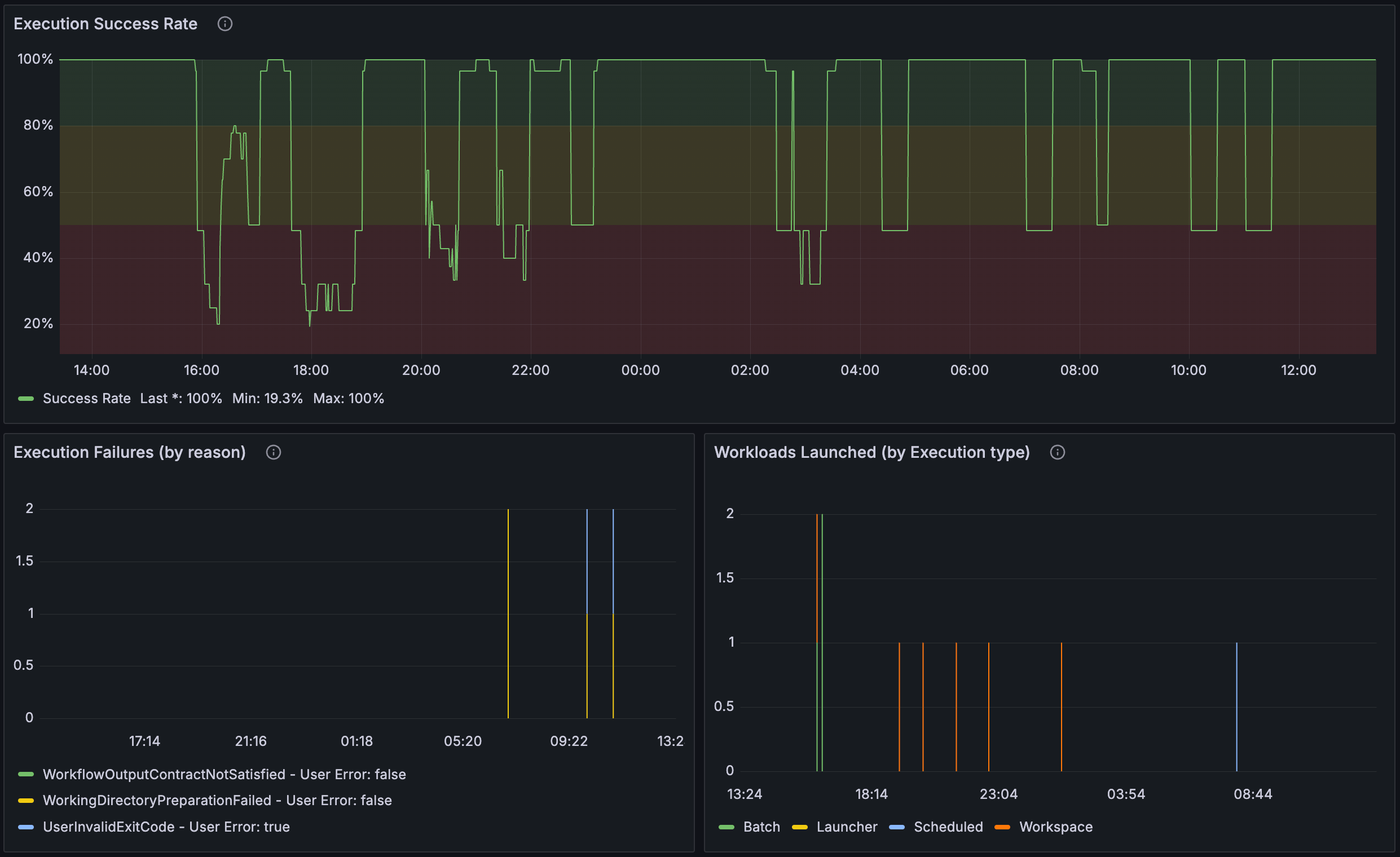Open the Execution Failures panel title menu
1400x857 pixels.
(130, 452)
